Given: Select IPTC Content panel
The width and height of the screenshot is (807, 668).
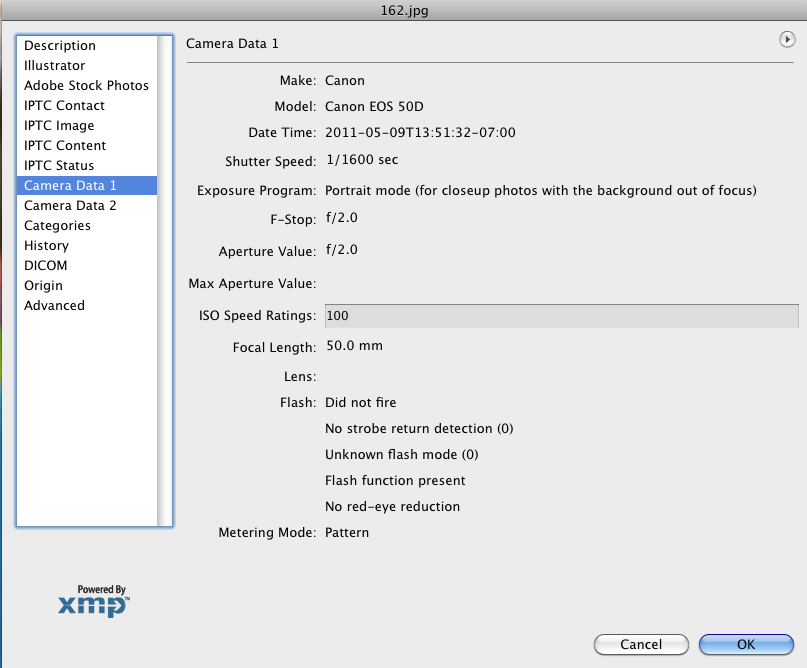Looking at the screenshot, I should [x=65, y=146].
